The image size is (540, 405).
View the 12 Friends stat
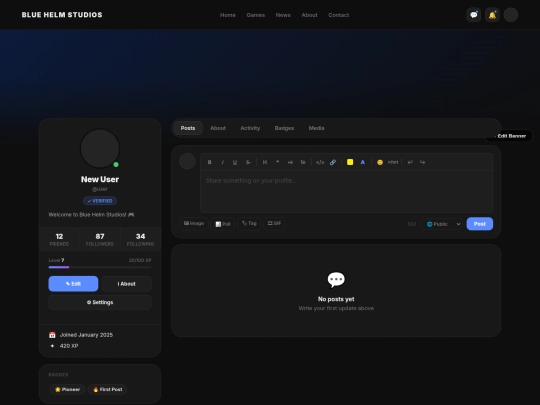[59, 239]
